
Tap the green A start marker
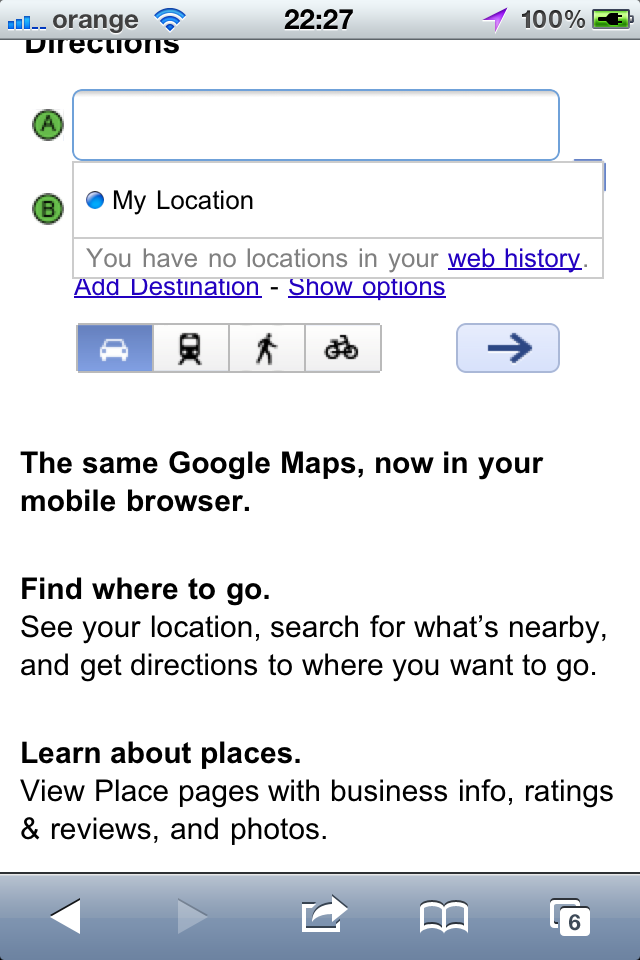click(x=48, y=126)
